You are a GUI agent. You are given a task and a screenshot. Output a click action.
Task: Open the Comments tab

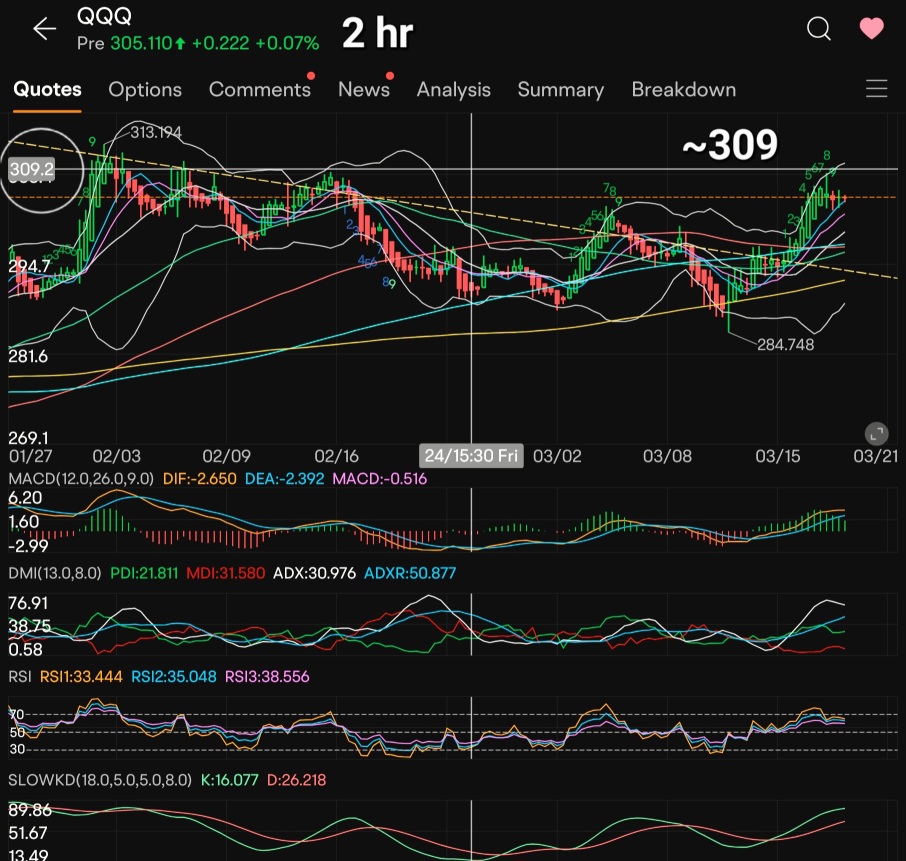259,90
